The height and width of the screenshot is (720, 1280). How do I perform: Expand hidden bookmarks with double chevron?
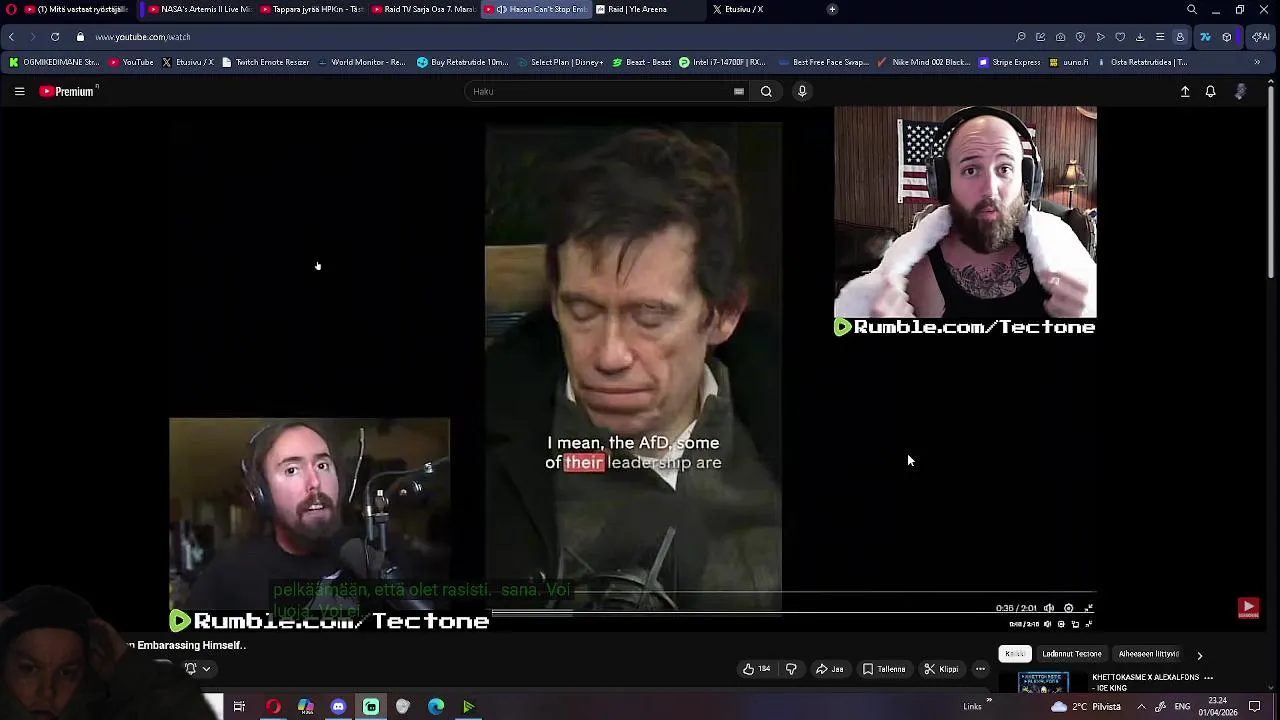pos(1257,62)
